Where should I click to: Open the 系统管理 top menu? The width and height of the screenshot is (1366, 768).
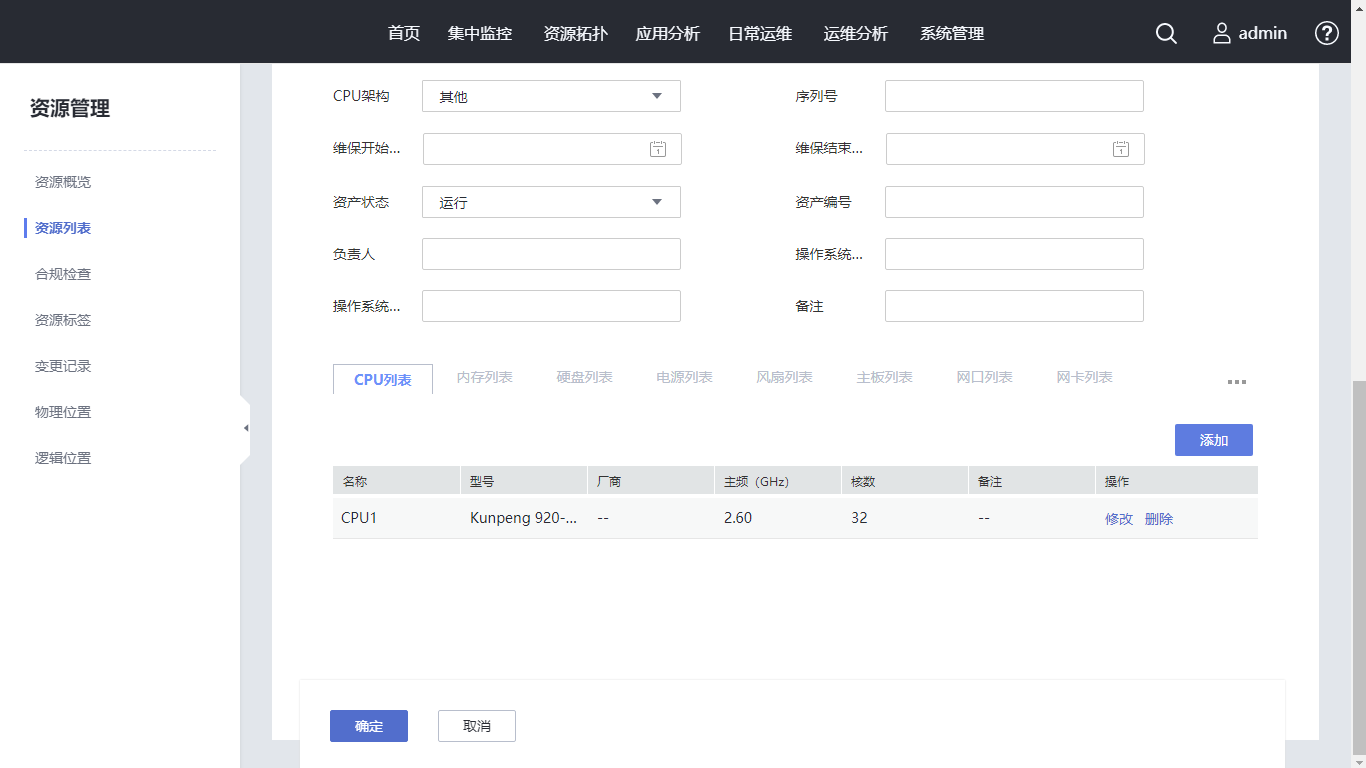952,33
